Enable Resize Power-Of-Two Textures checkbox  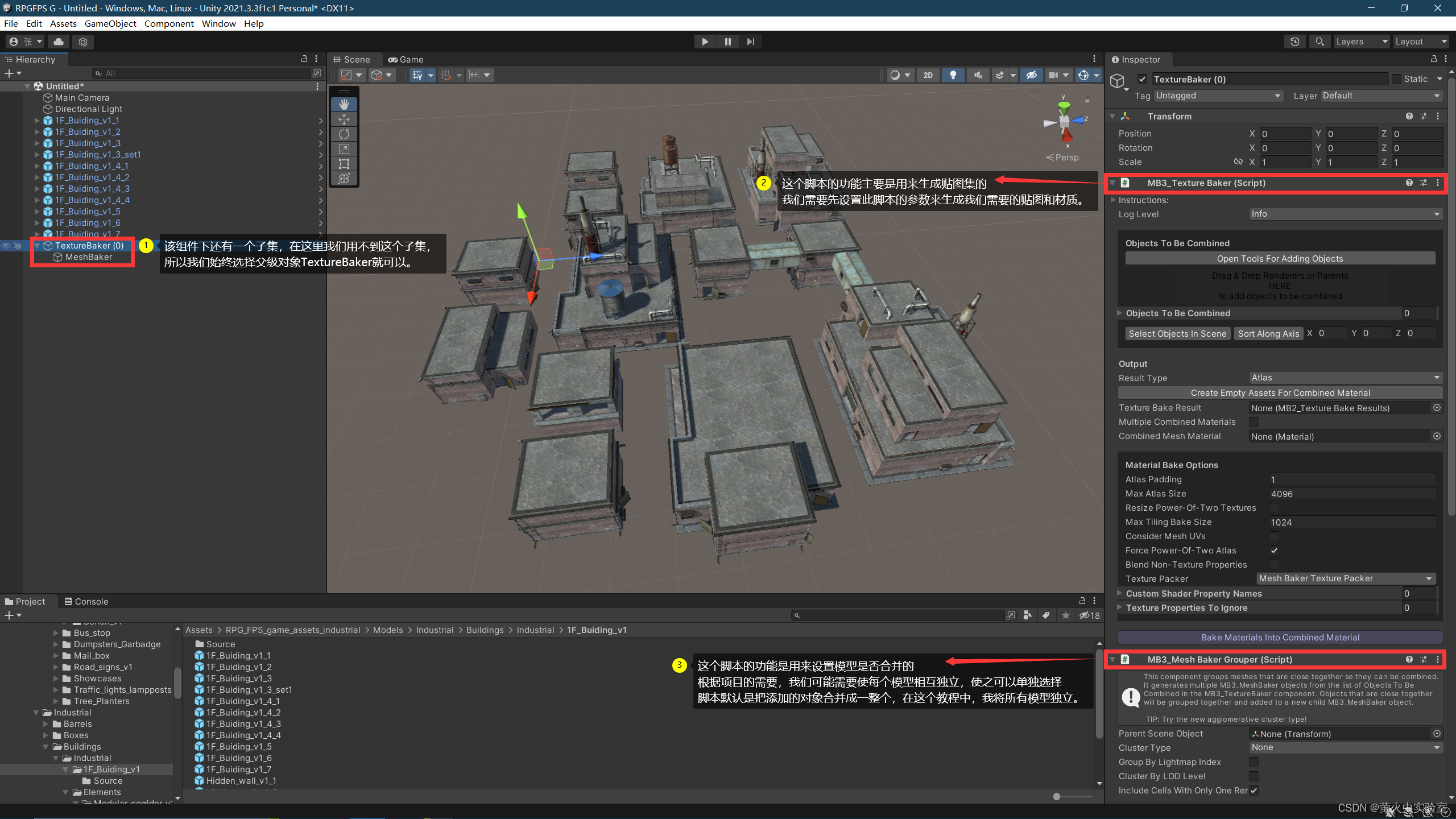pos(1275,508)
